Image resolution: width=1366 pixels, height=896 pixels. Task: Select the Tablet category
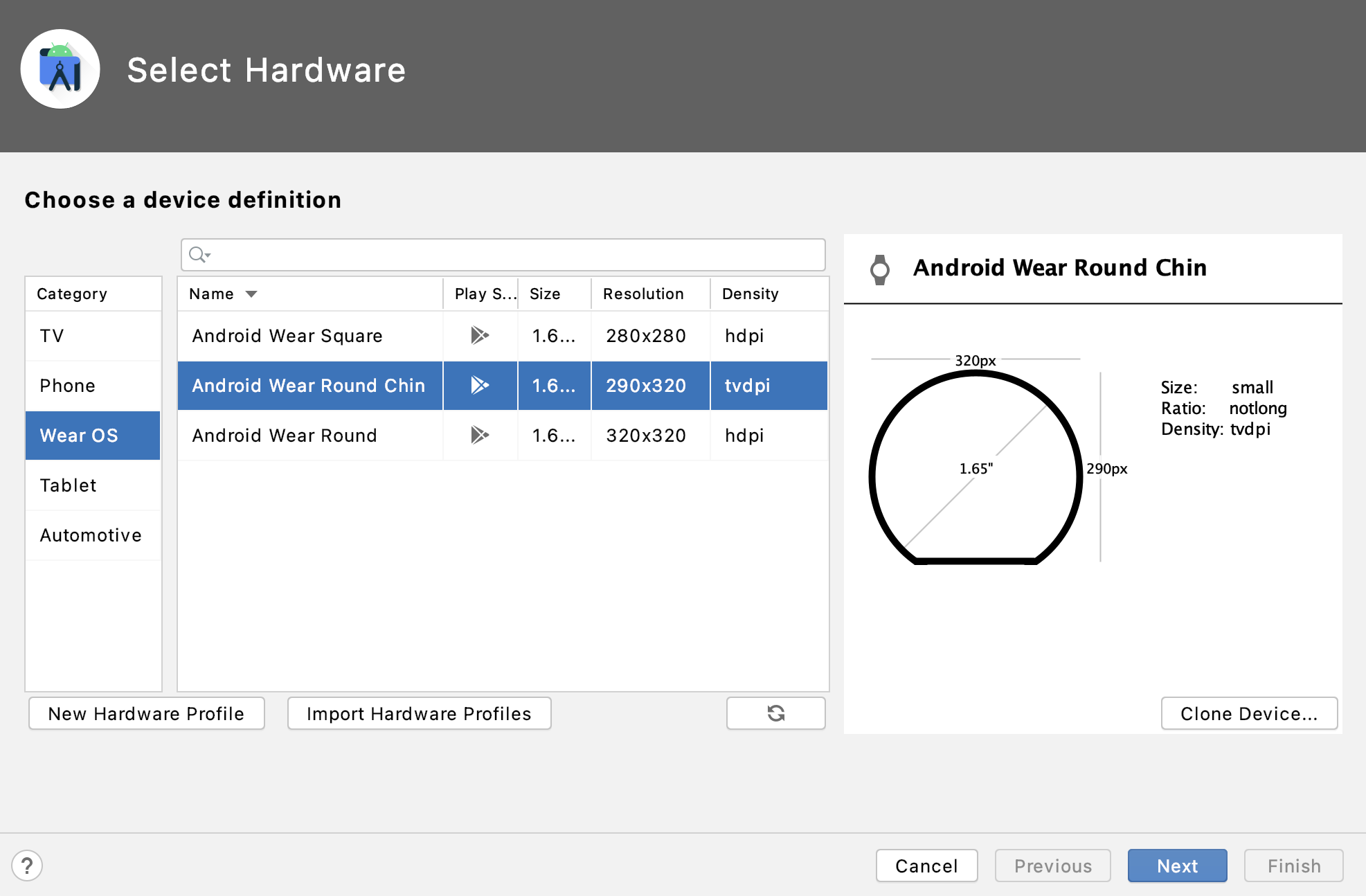click(68, 485)
